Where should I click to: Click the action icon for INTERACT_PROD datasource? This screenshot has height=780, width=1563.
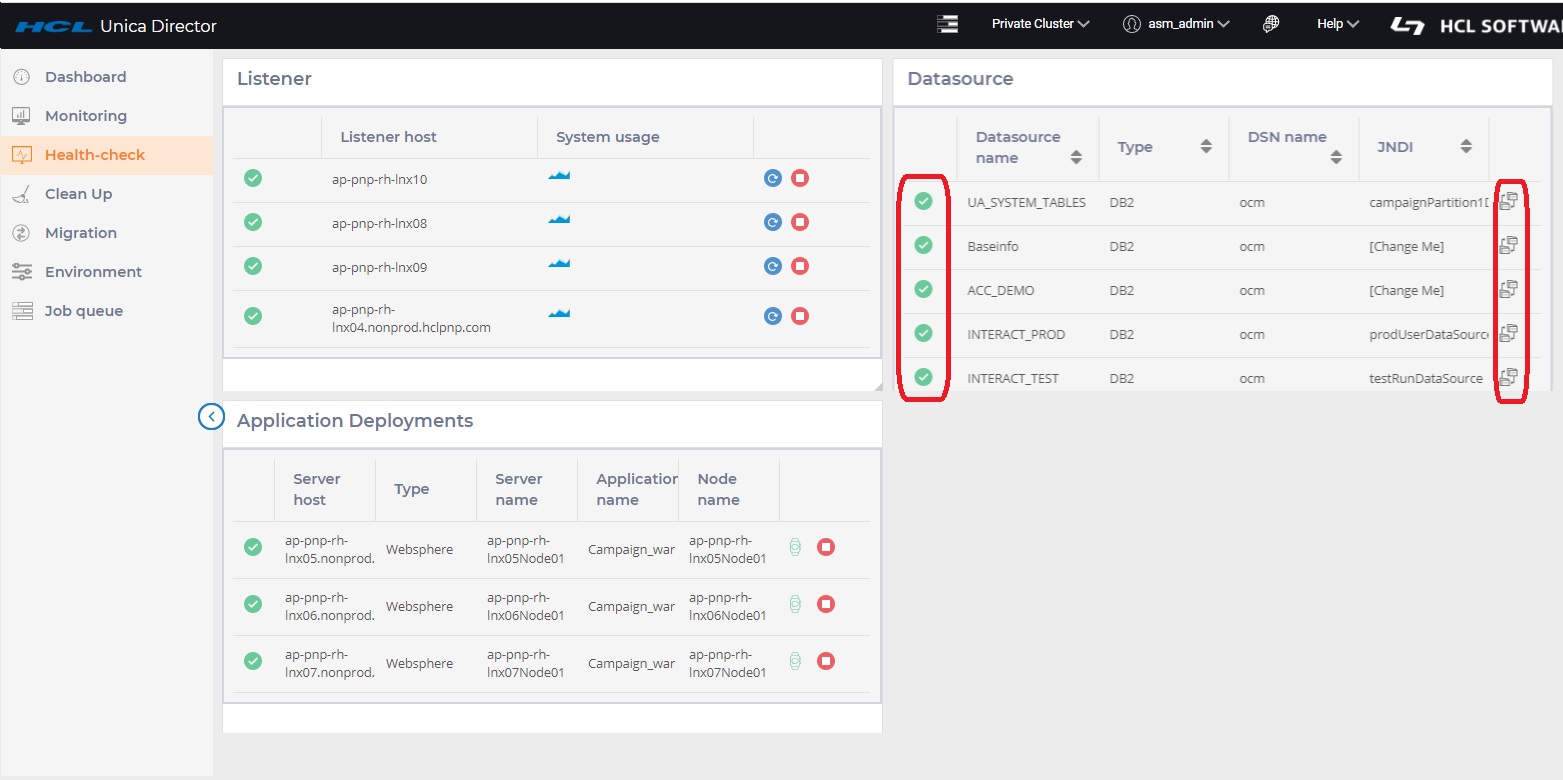1508,333
